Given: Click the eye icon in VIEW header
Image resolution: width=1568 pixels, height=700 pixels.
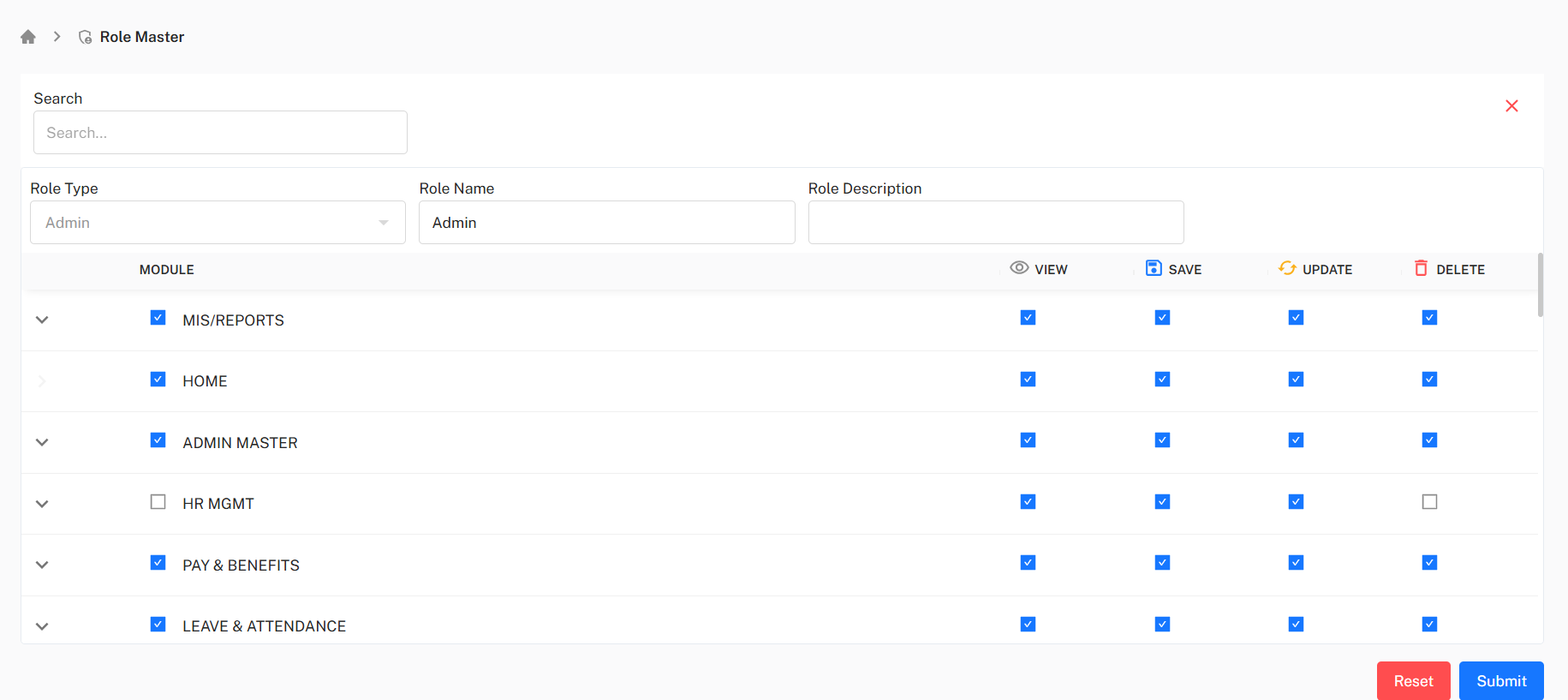Looking at the screenshot, I should pyautogui.click(x=1019, y=268).
